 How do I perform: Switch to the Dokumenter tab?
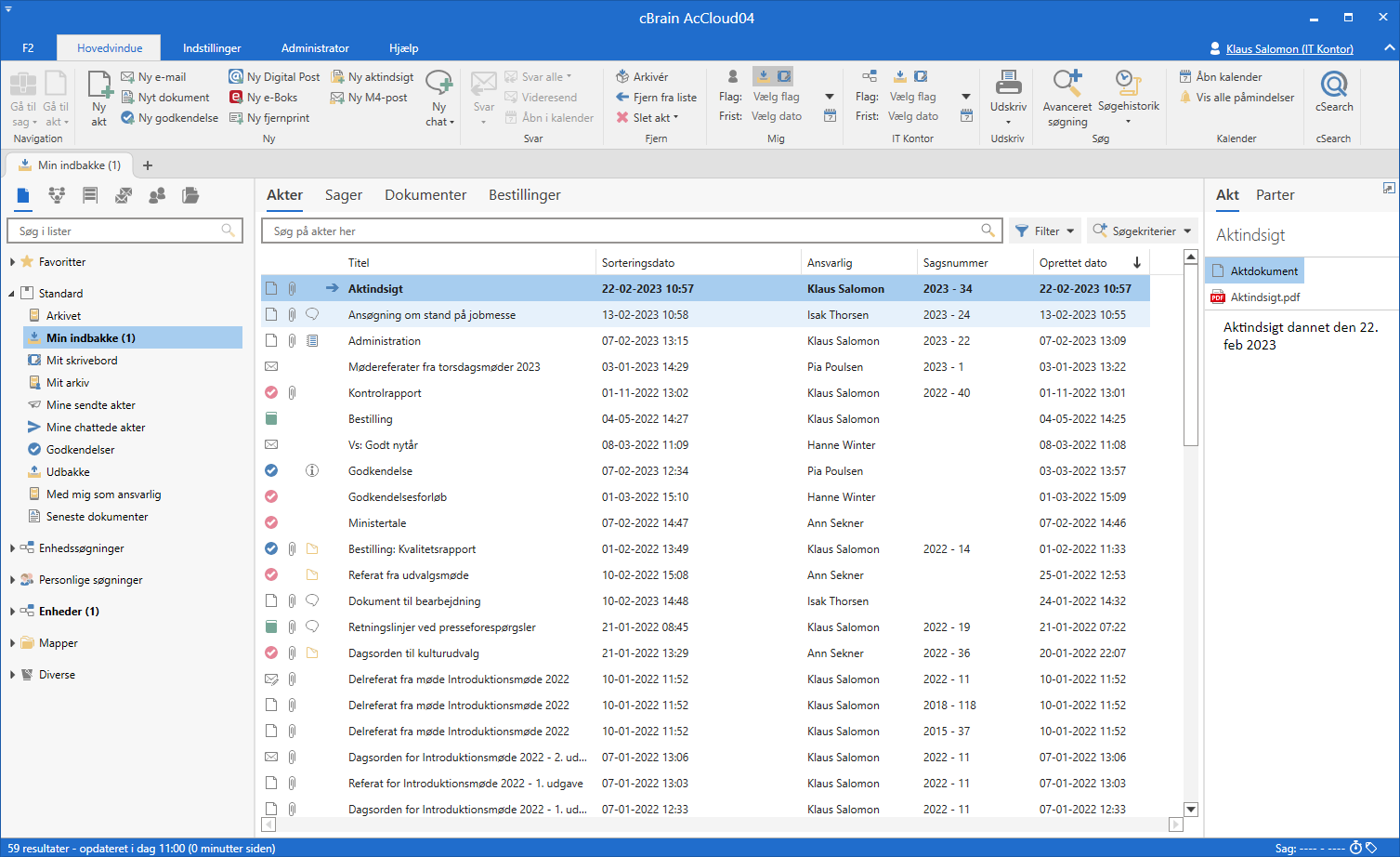(x=425, y=195)
